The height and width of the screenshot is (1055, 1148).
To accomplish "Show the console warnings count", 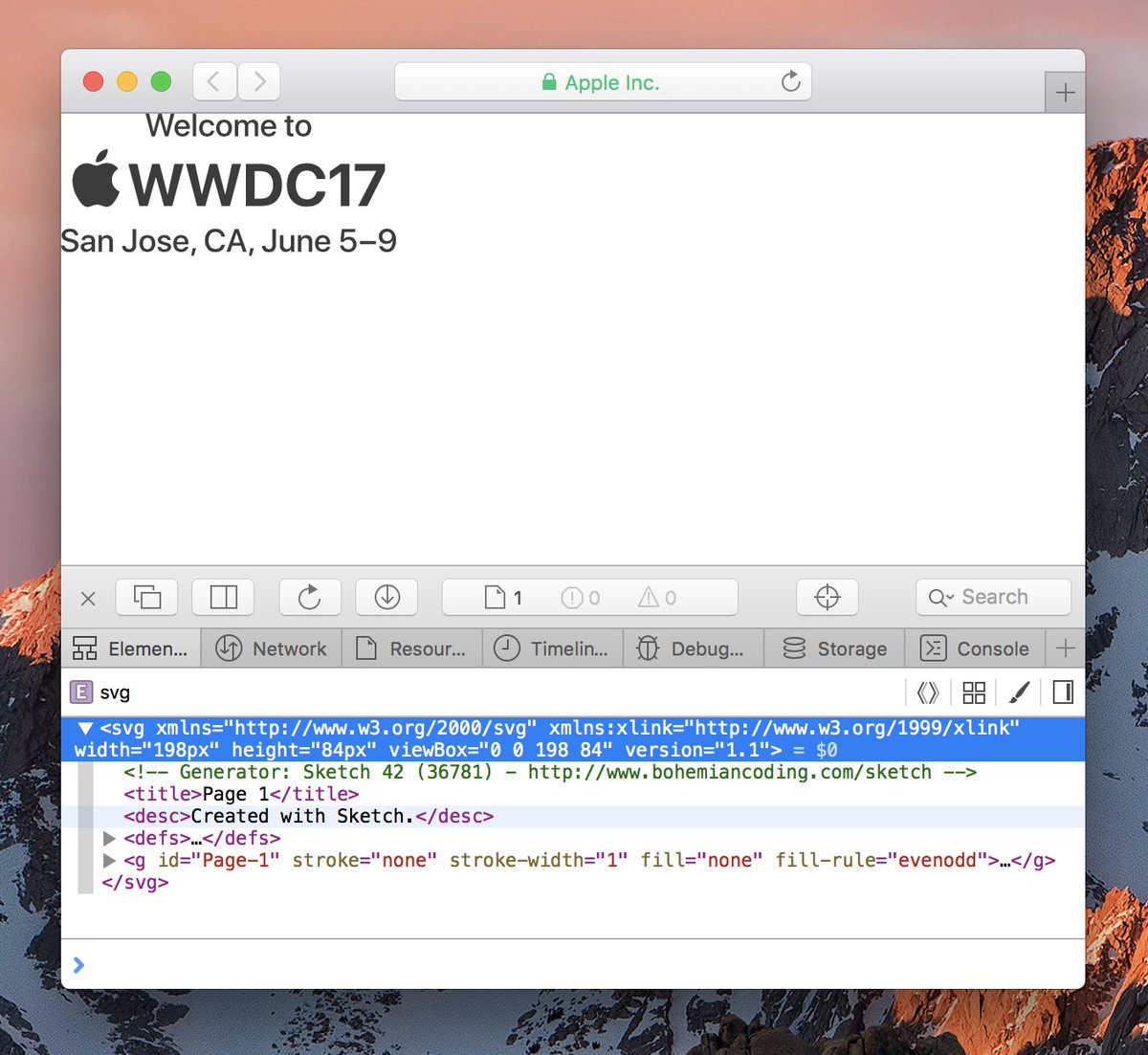I will 657,598.
